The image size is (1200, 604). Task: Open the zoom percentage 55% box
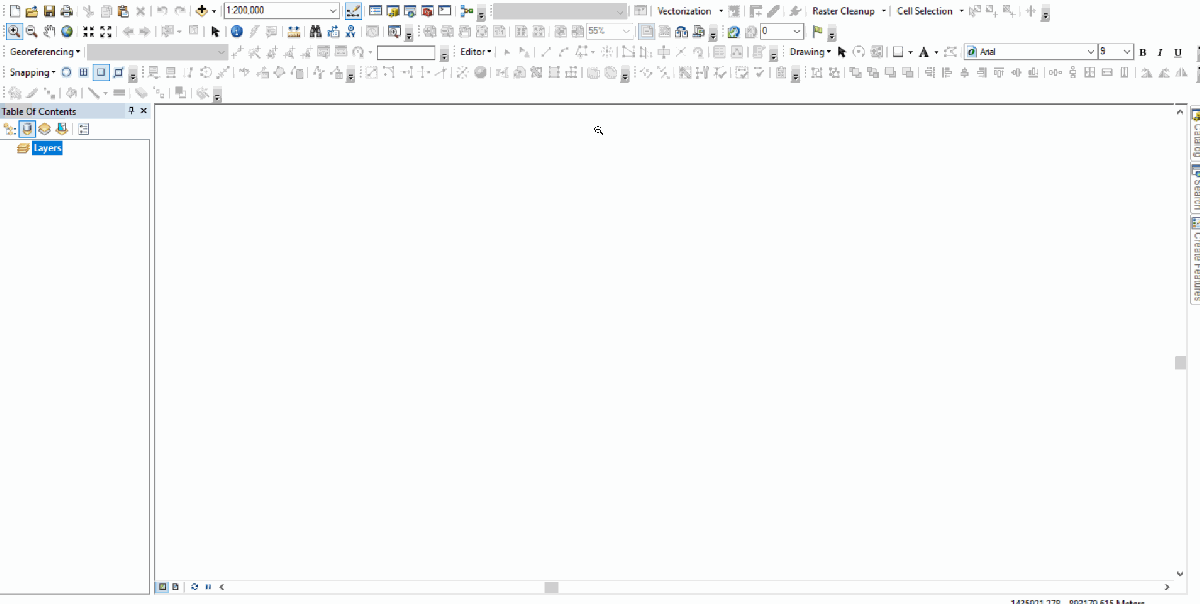pyautogui.click(x=610, y=31)
